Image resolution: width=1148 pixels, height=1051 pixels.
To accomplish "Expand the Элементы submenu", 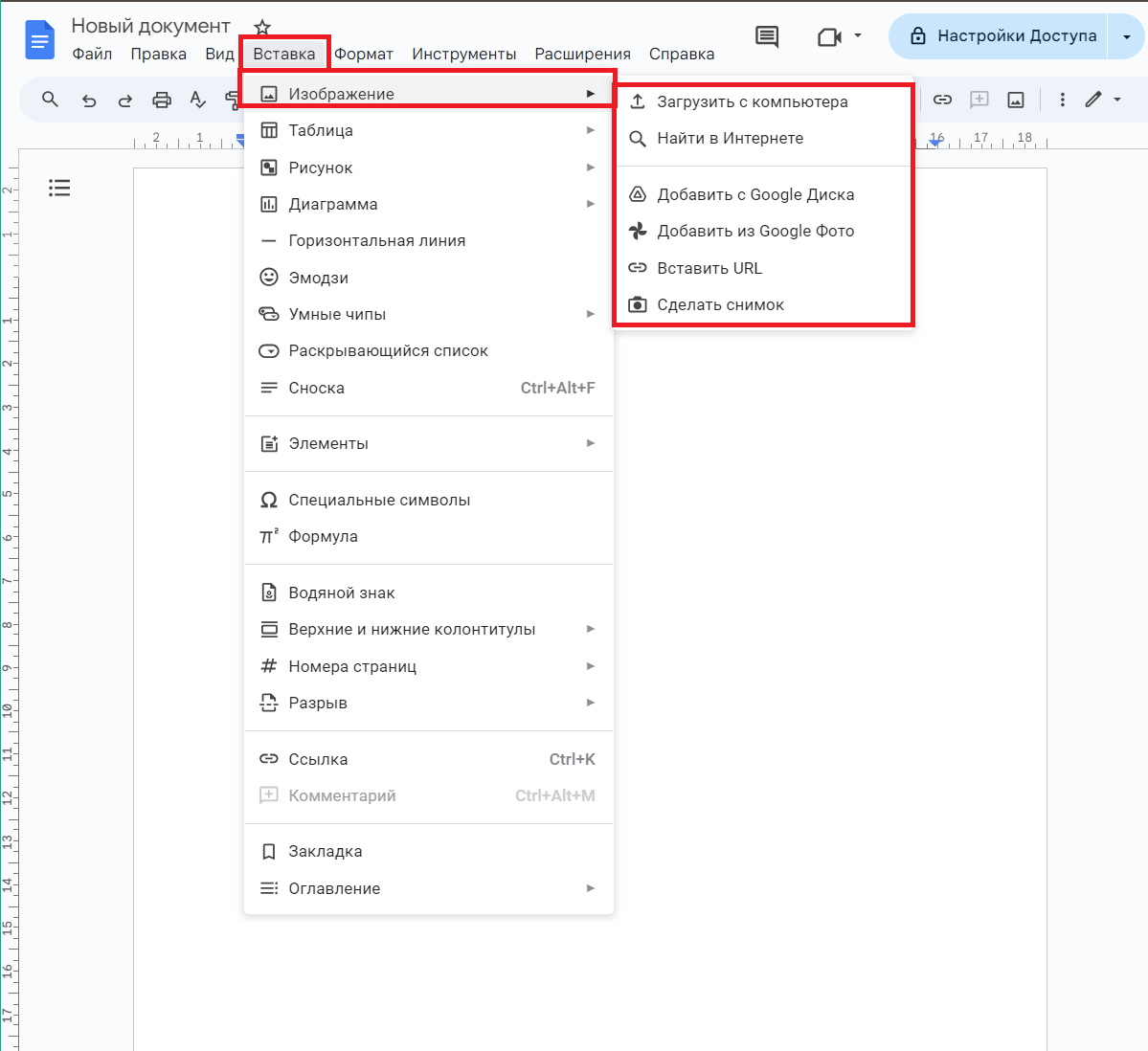I will (x=428, y=443).
